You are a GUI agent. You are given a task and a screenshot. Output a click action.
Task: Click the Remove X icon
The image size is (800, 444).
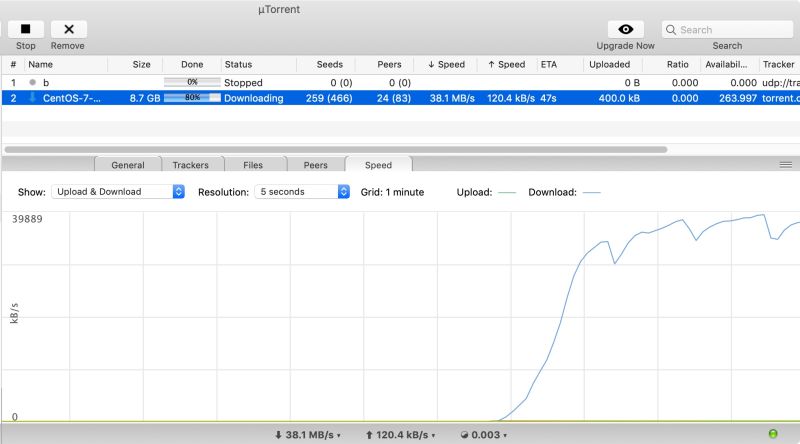pyautogui.click(x=68, y=29)
